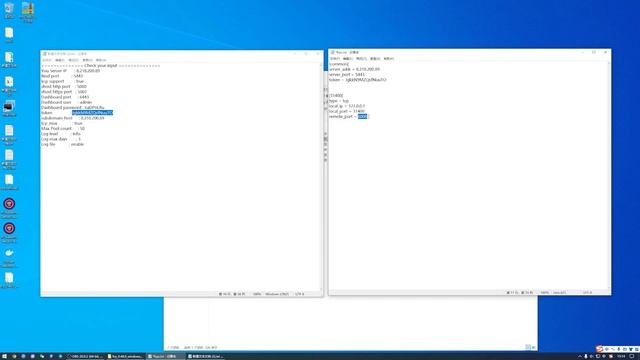Screen dimensions: 640x360
Task: Open Help menu in frpc.ini Notepad
Action: point(389,59)
